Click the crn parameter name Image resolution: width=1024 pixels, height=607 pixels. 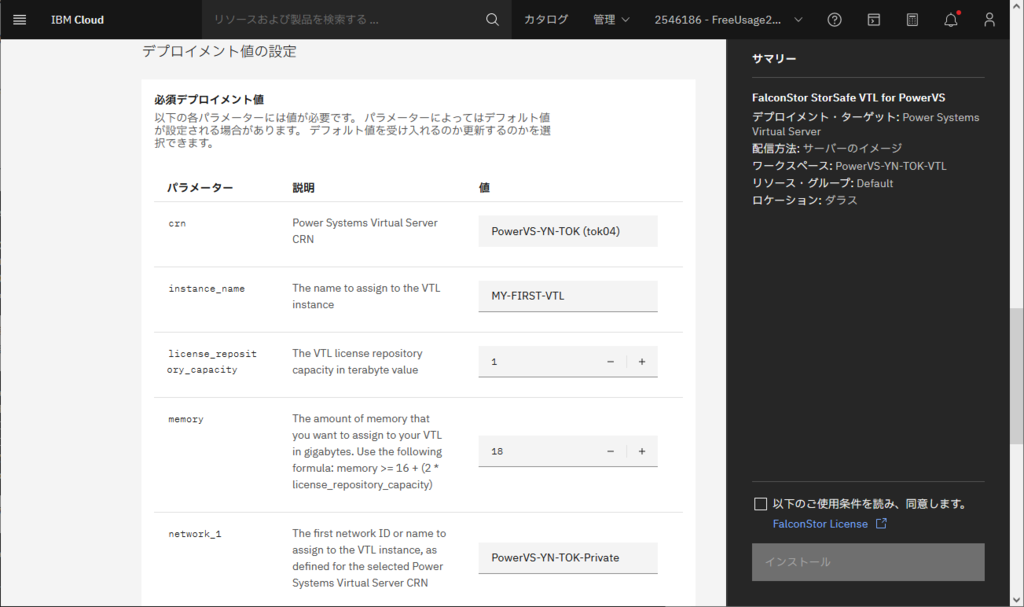click(x=177, y=223)
